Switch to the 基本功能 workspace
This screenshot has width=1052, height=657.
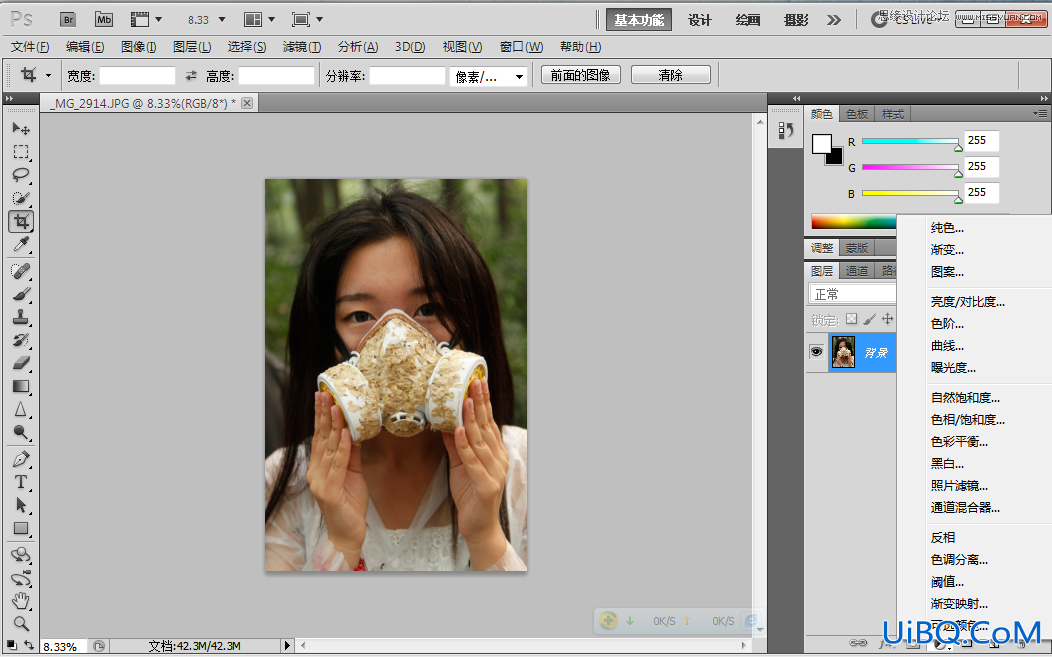point(639,20)
